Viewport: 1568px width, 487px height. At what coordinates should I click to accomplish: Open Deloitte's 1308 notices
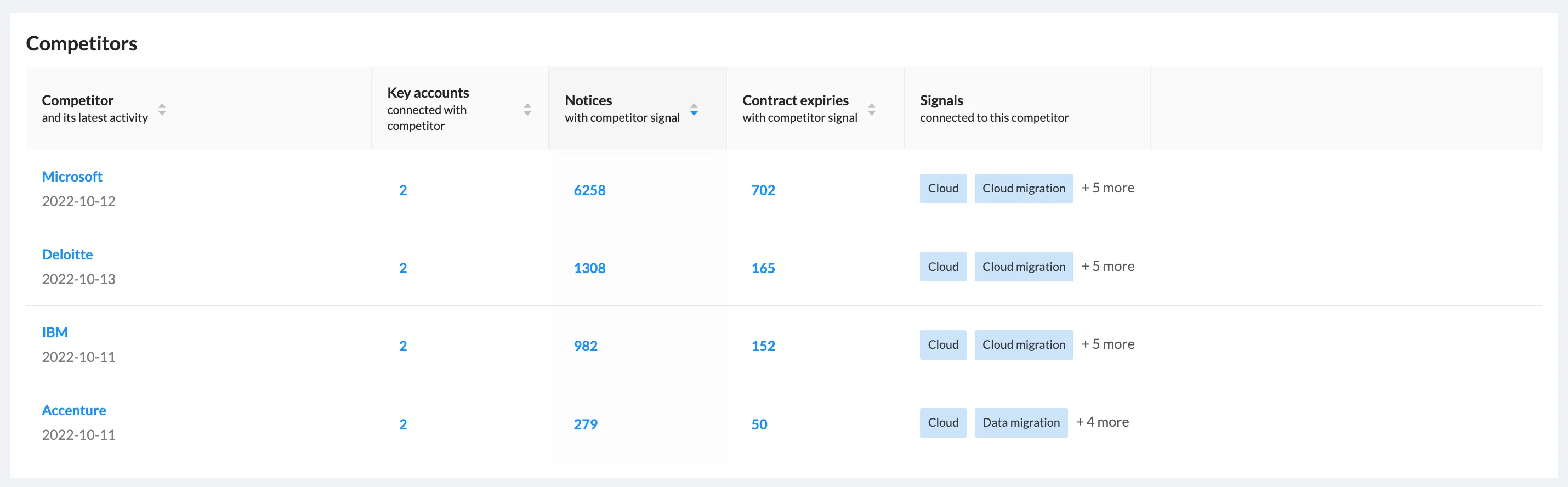(x=589, y=268)
